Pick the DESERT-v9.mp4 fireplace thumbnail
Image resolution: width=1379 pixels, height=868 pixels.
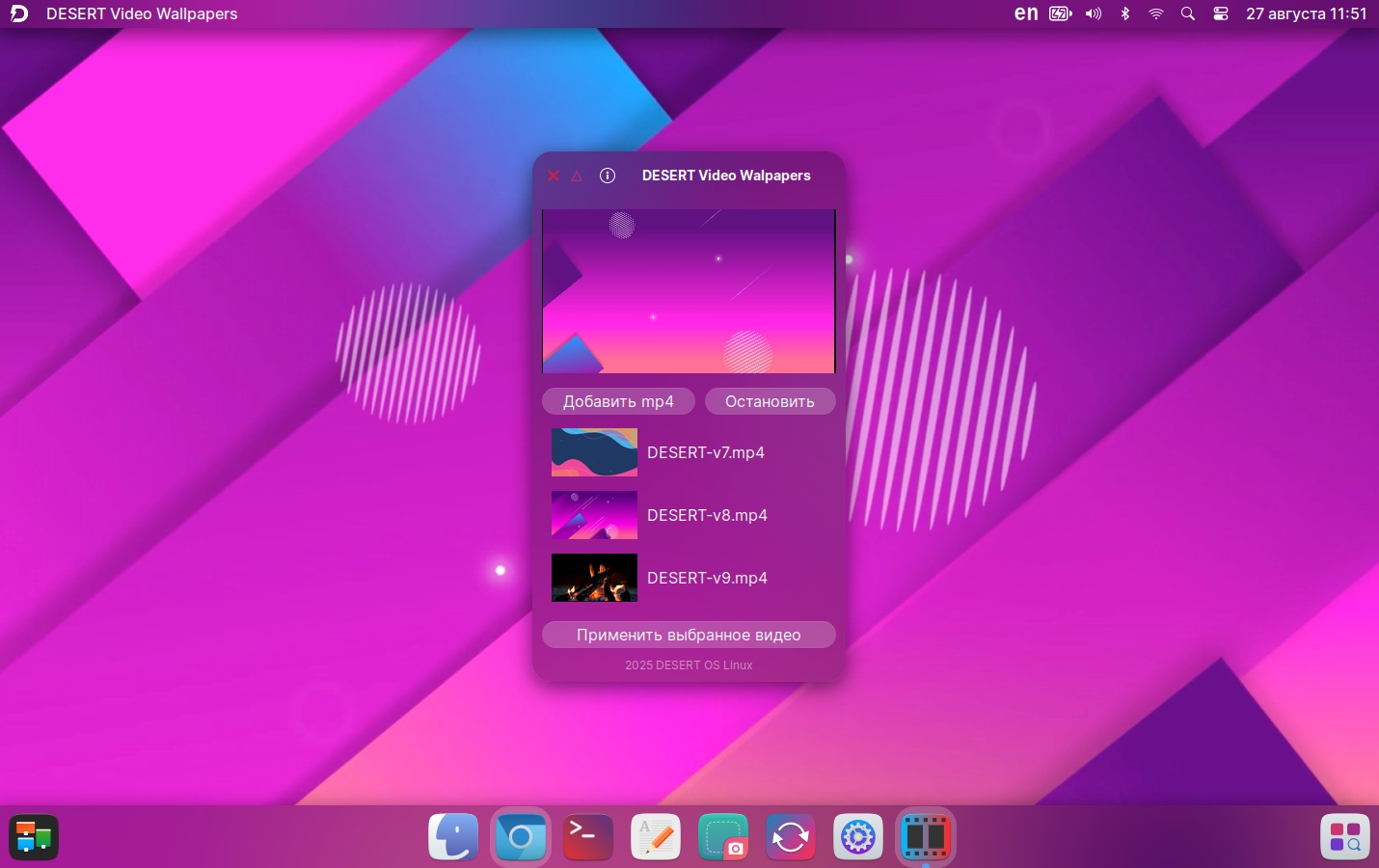click(594, 578)
